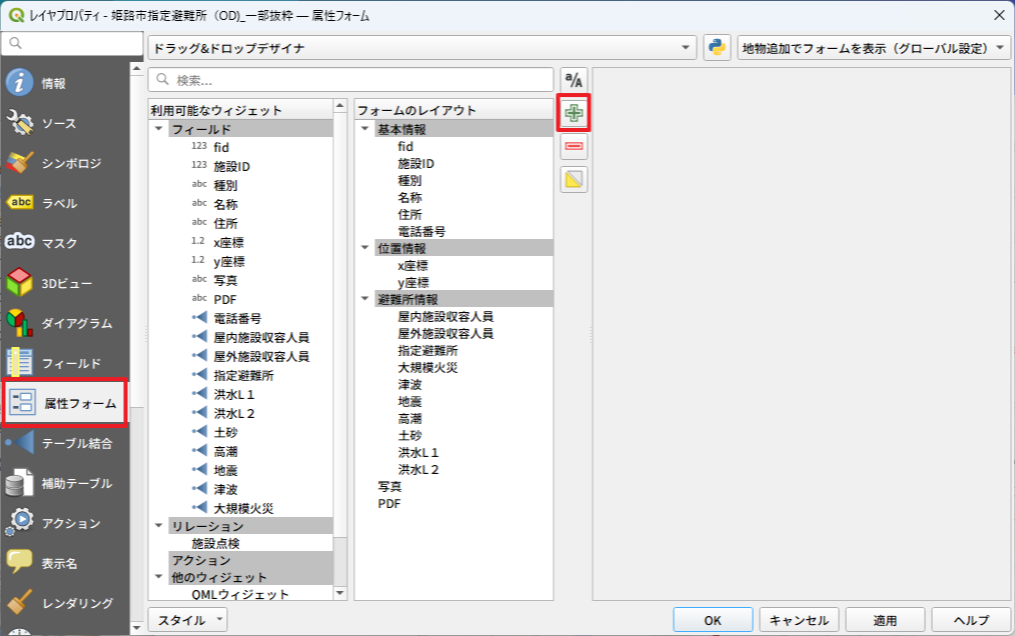Select the 施設点検 relation item
Screen dimensions: 1015x636
point(215,543)
